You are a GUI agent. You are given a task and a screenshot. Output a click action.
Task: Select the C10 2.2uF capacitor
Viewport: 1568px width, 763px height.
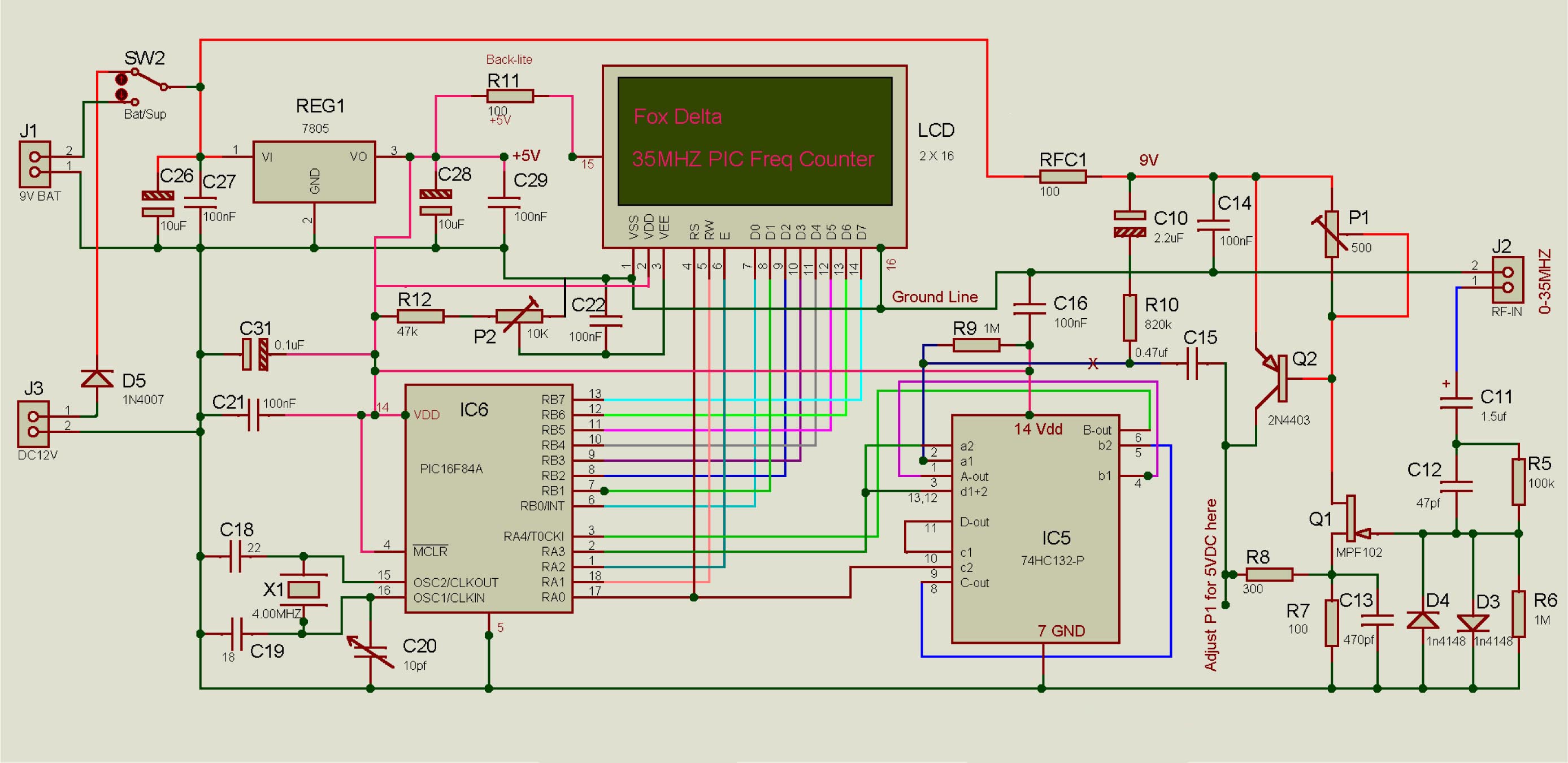1130,223
